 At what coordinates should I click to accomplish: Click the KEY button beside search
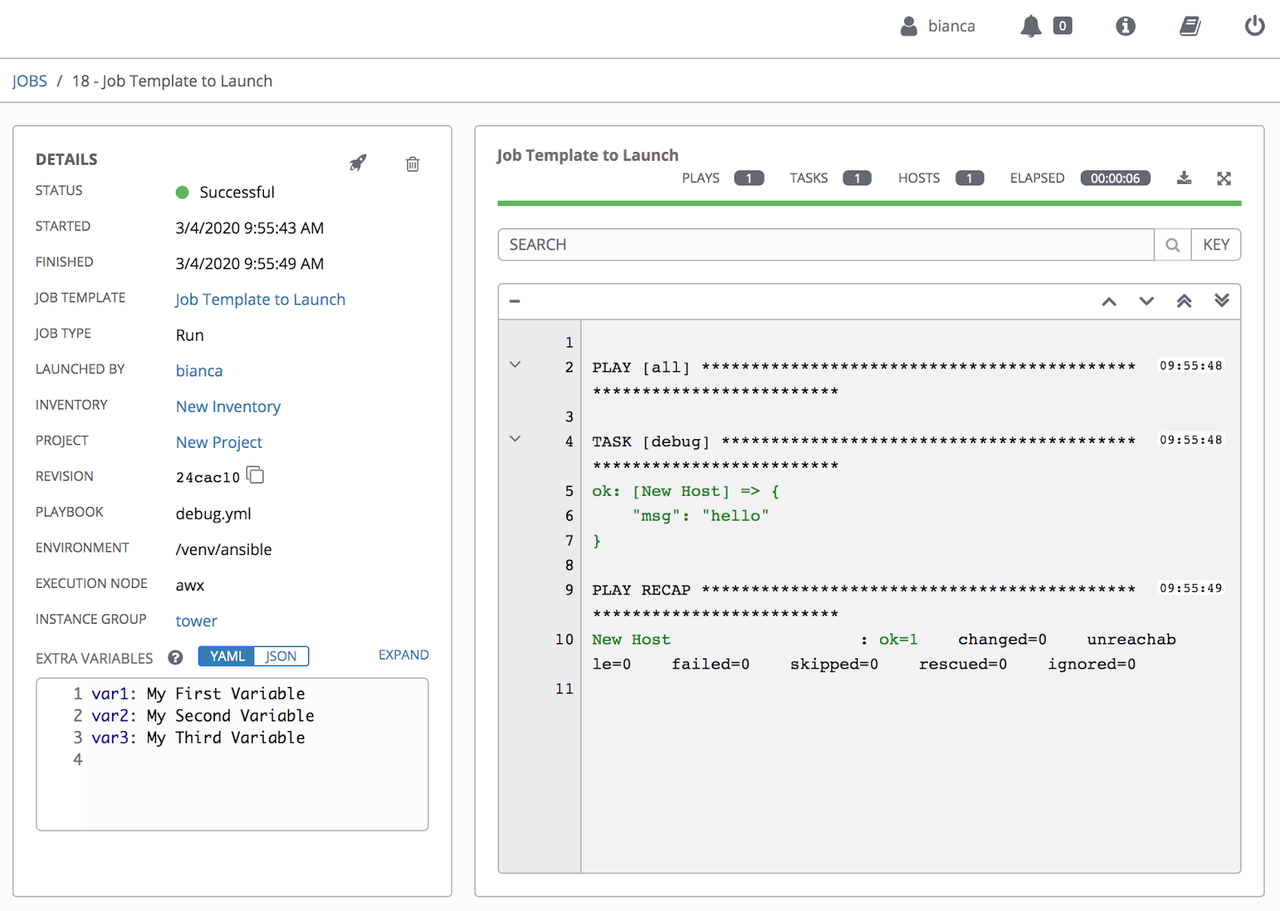tap(1216, 245)
